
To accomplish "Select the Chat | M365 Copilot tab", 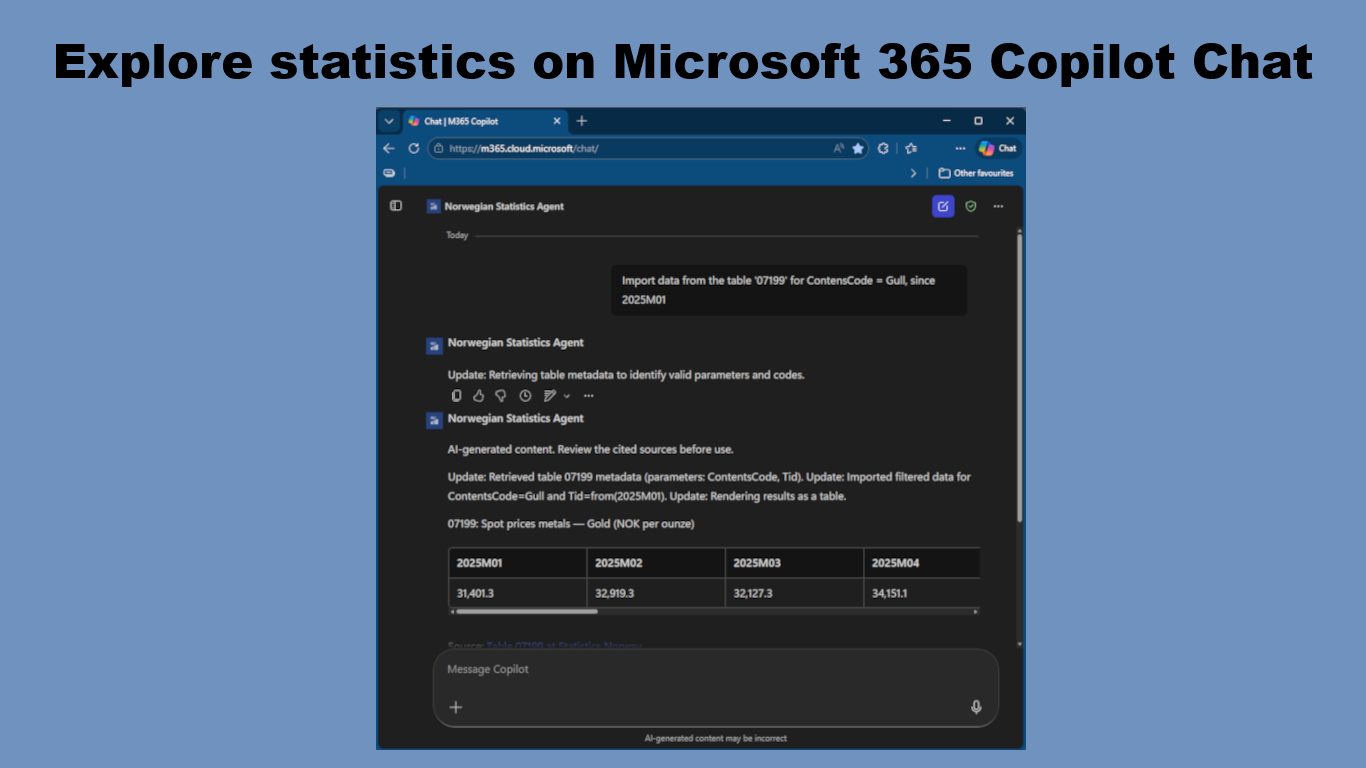I will coord(485,121).
